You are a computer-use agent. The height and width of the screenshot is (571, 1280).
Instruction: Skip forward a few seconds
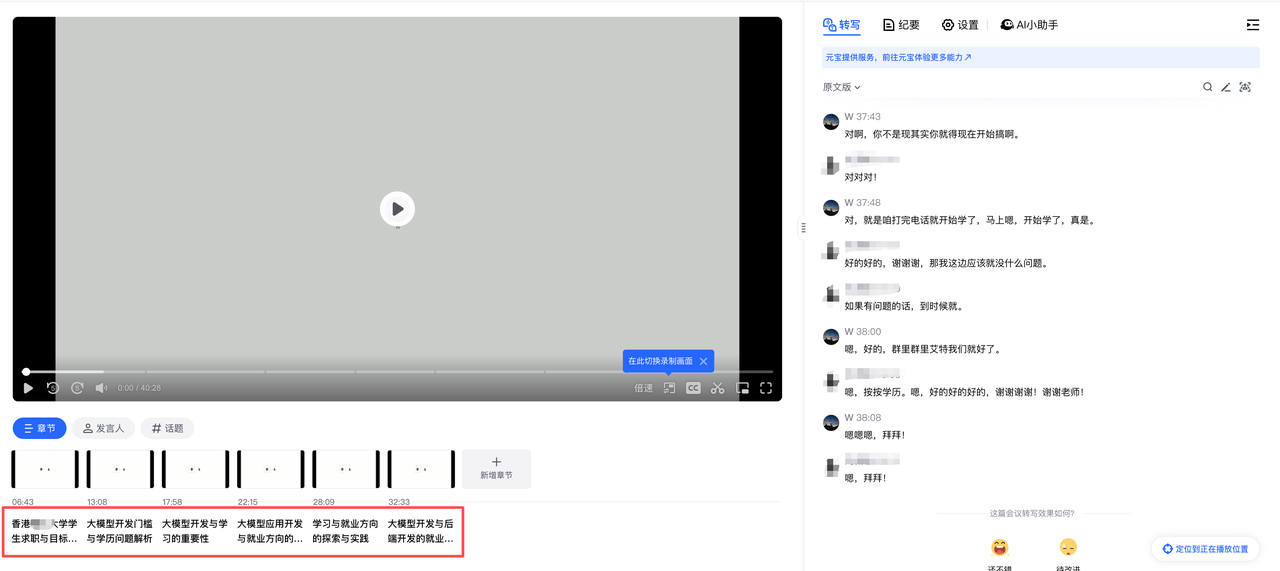tap(77, 388)
